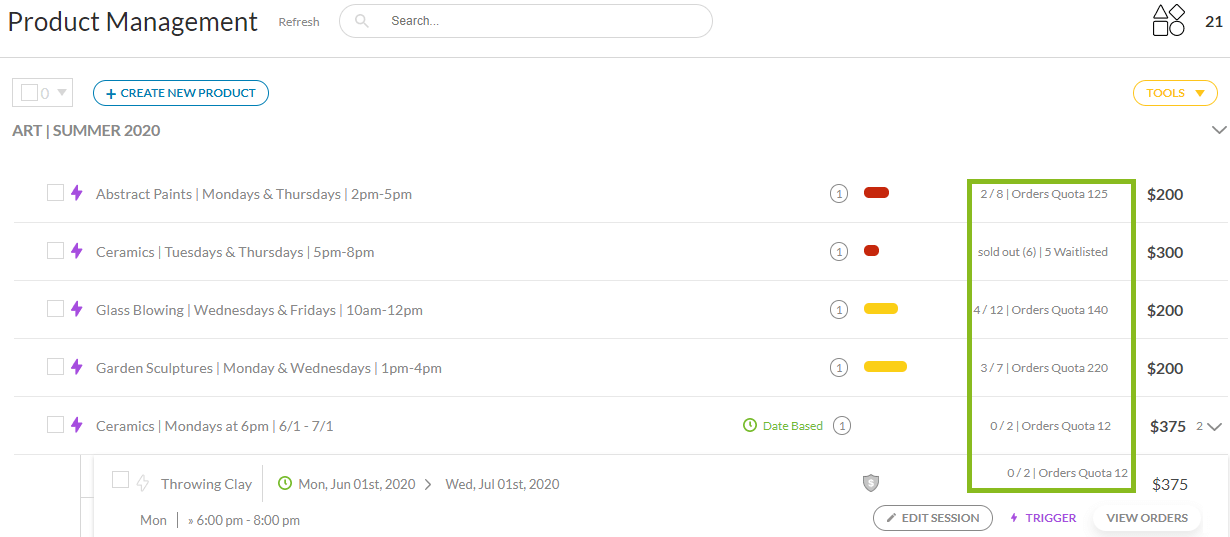The image size is (1230, 537).
Task: Focus the product search field
Action: [x=540, y=21]
